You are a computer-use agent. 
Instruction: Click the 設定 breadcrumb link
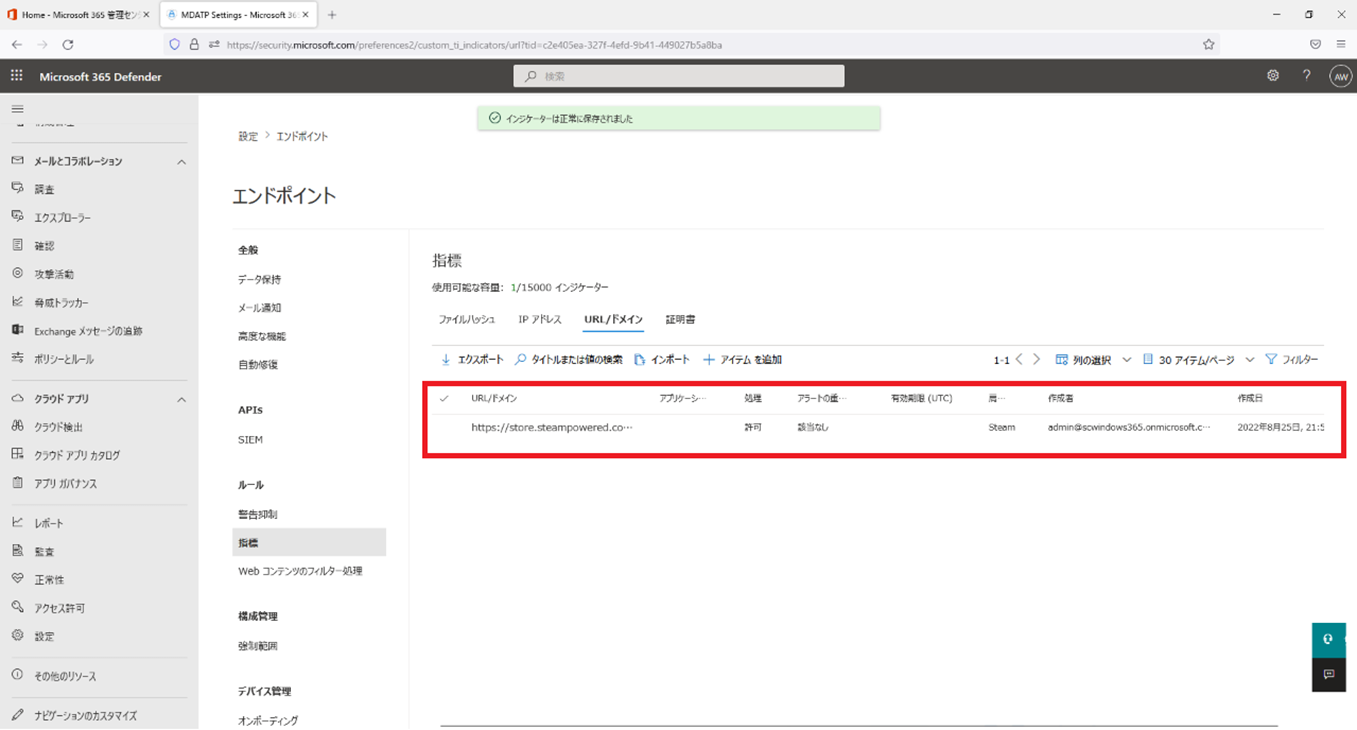pos(247,136)
